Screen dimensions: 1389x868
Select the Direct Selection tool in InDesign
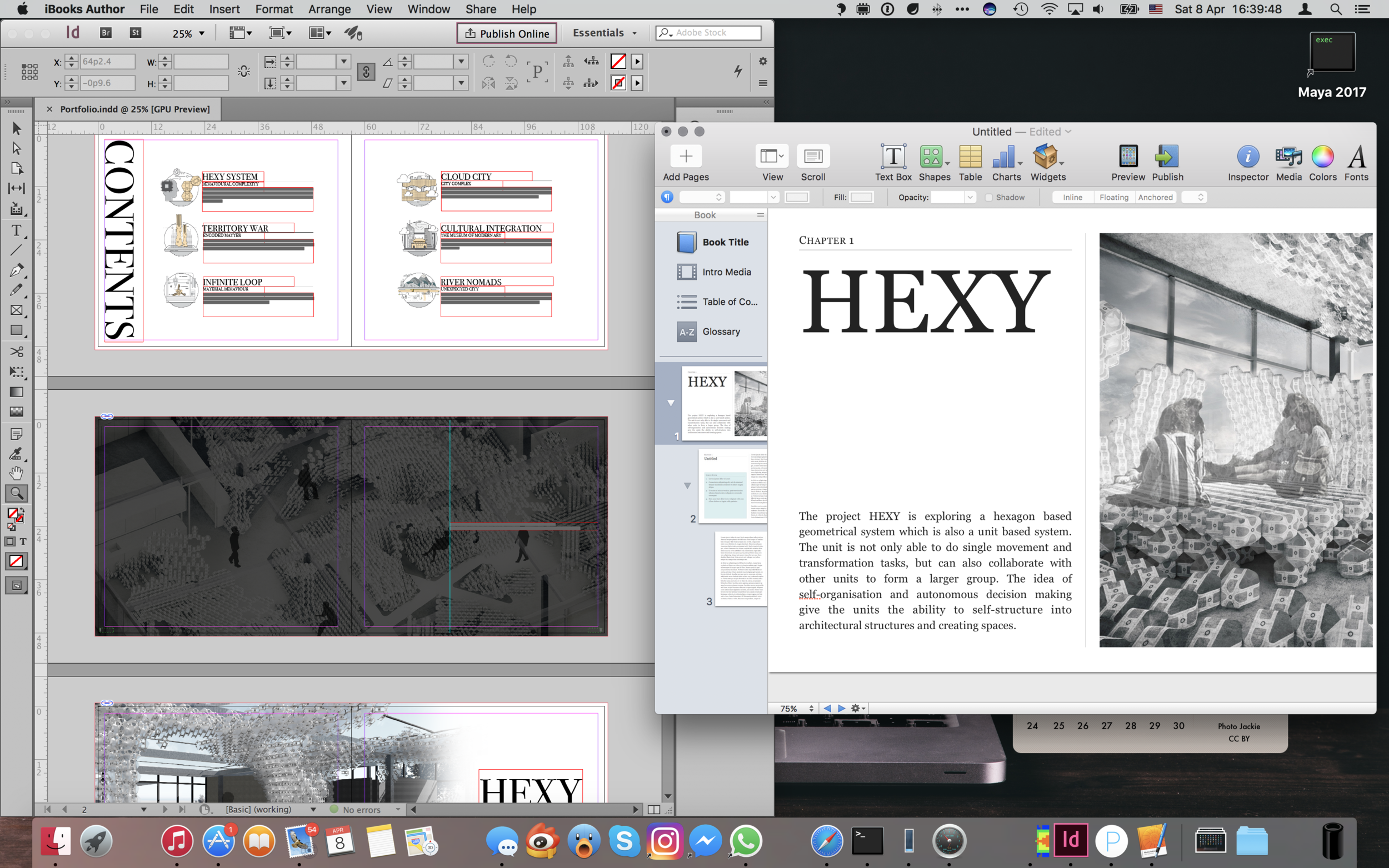coord(16,148)
